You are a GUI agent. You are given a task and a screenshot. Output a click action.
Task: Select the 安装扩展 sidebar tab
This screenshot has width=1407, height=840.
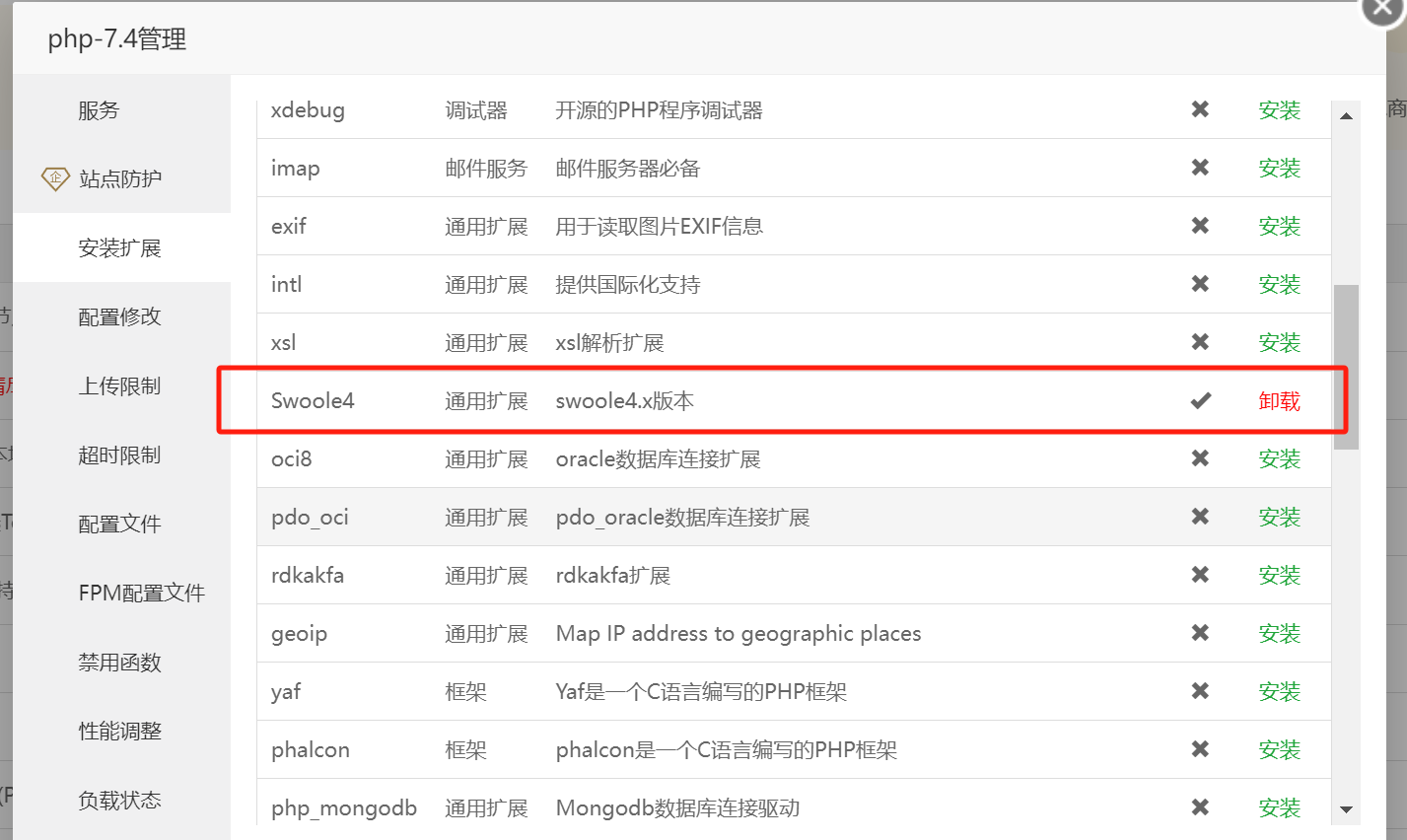122,247
